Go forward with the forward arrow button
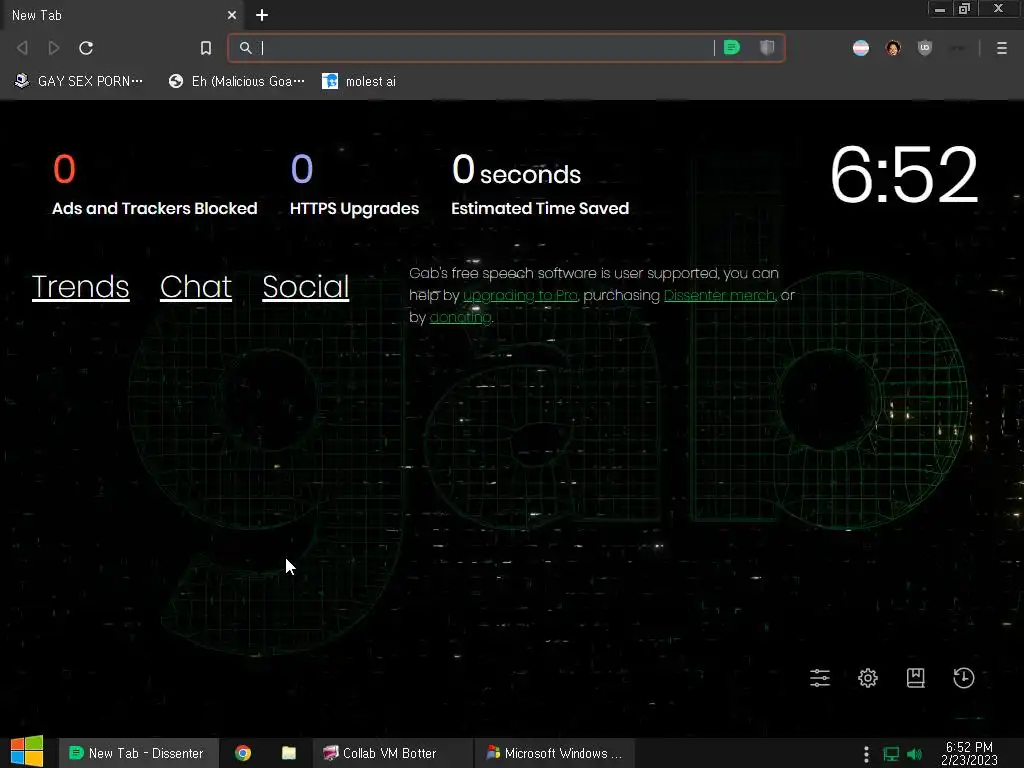This screenshot has width=1024, height=768. [x=54, y=48]
